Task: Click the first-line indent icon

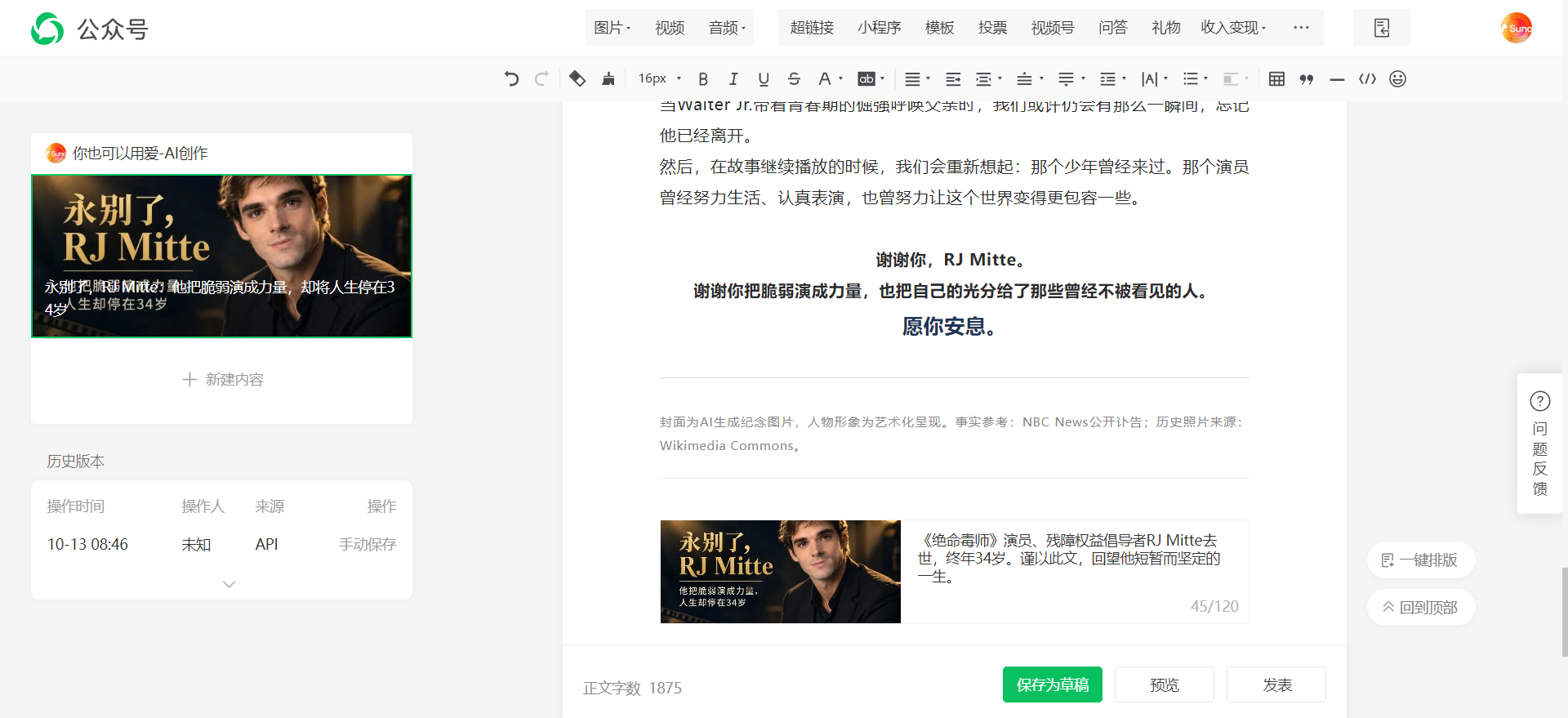Action: pos(953,78)
